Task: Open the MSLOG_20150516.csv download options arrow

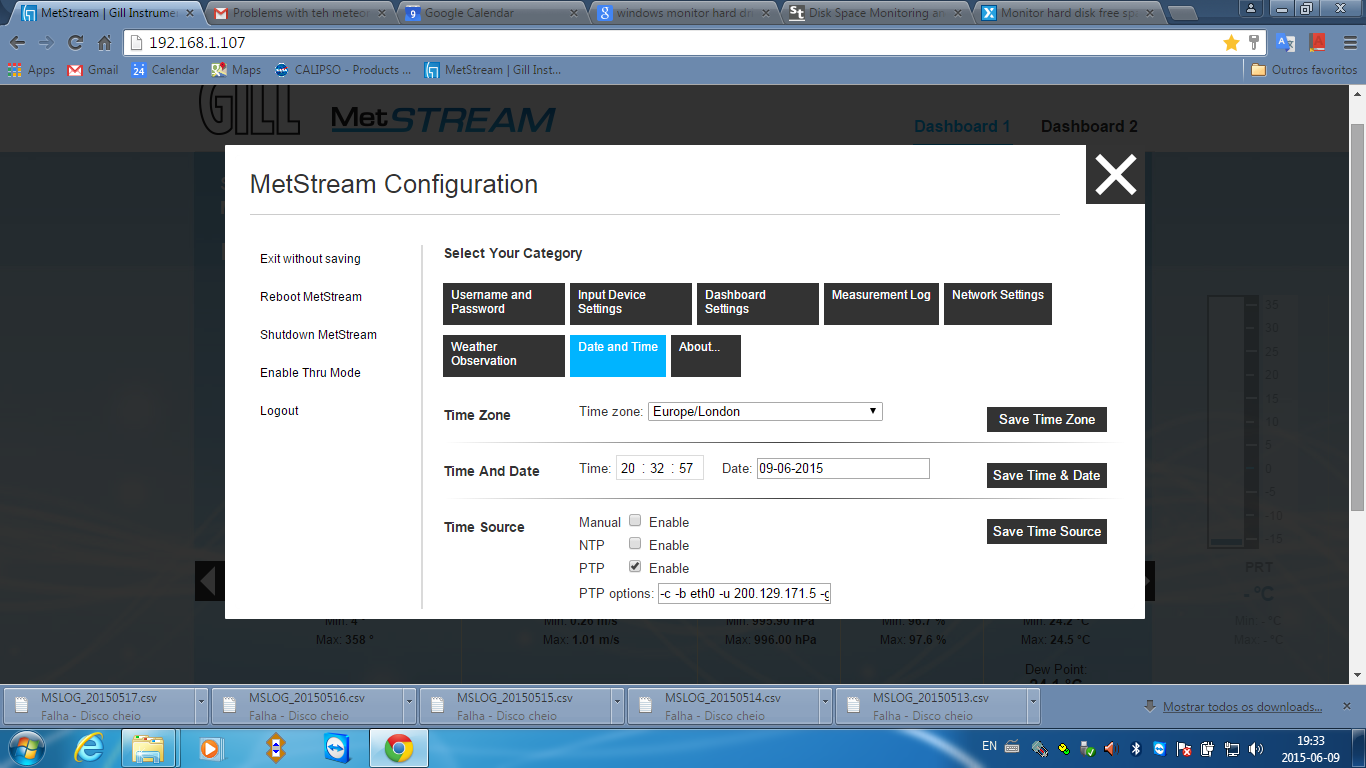Action: click(409, 706)
